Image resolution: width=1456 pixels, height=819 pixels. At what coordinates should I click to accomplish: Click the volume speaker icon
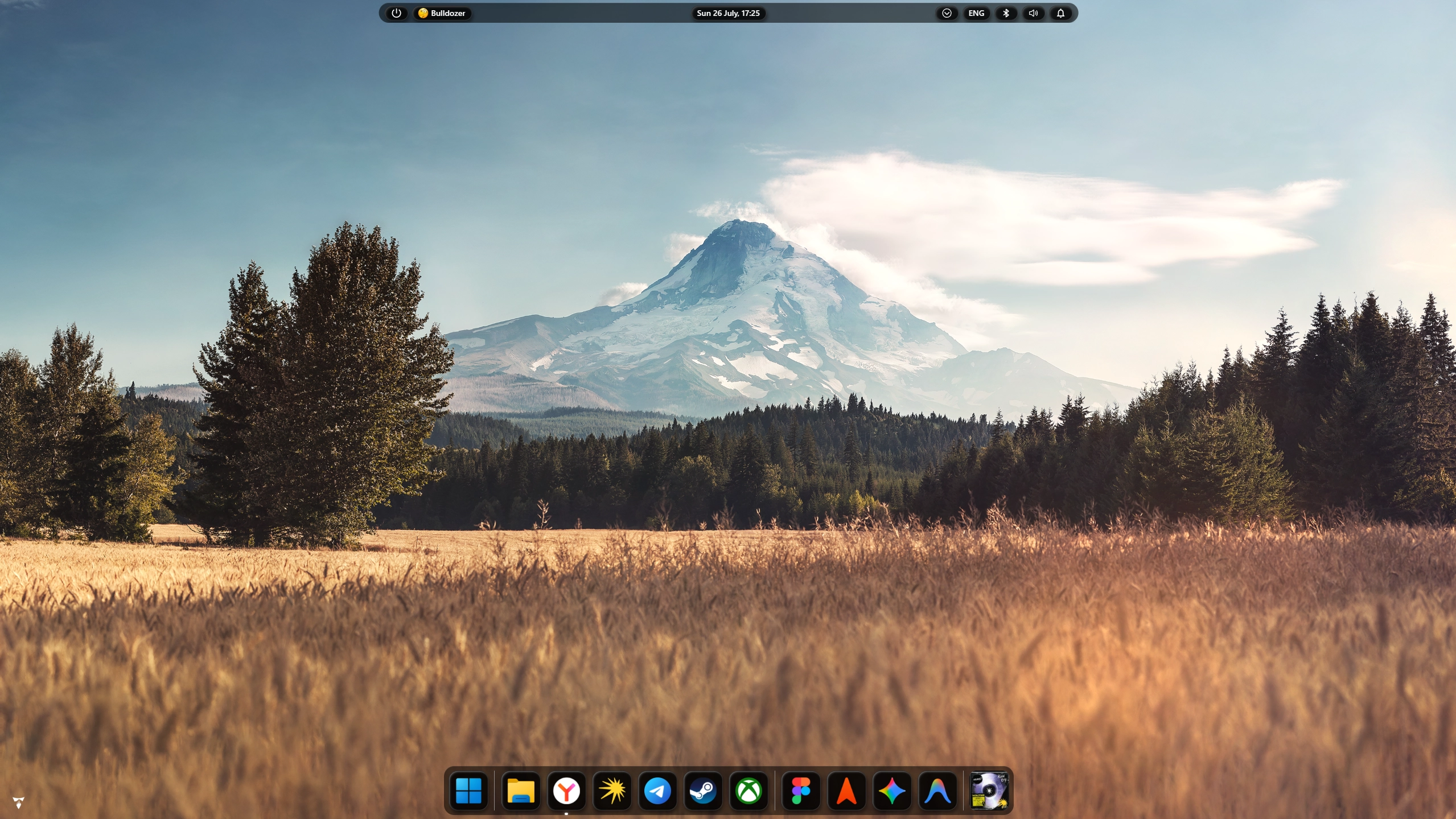click(x=1033, y=13)
